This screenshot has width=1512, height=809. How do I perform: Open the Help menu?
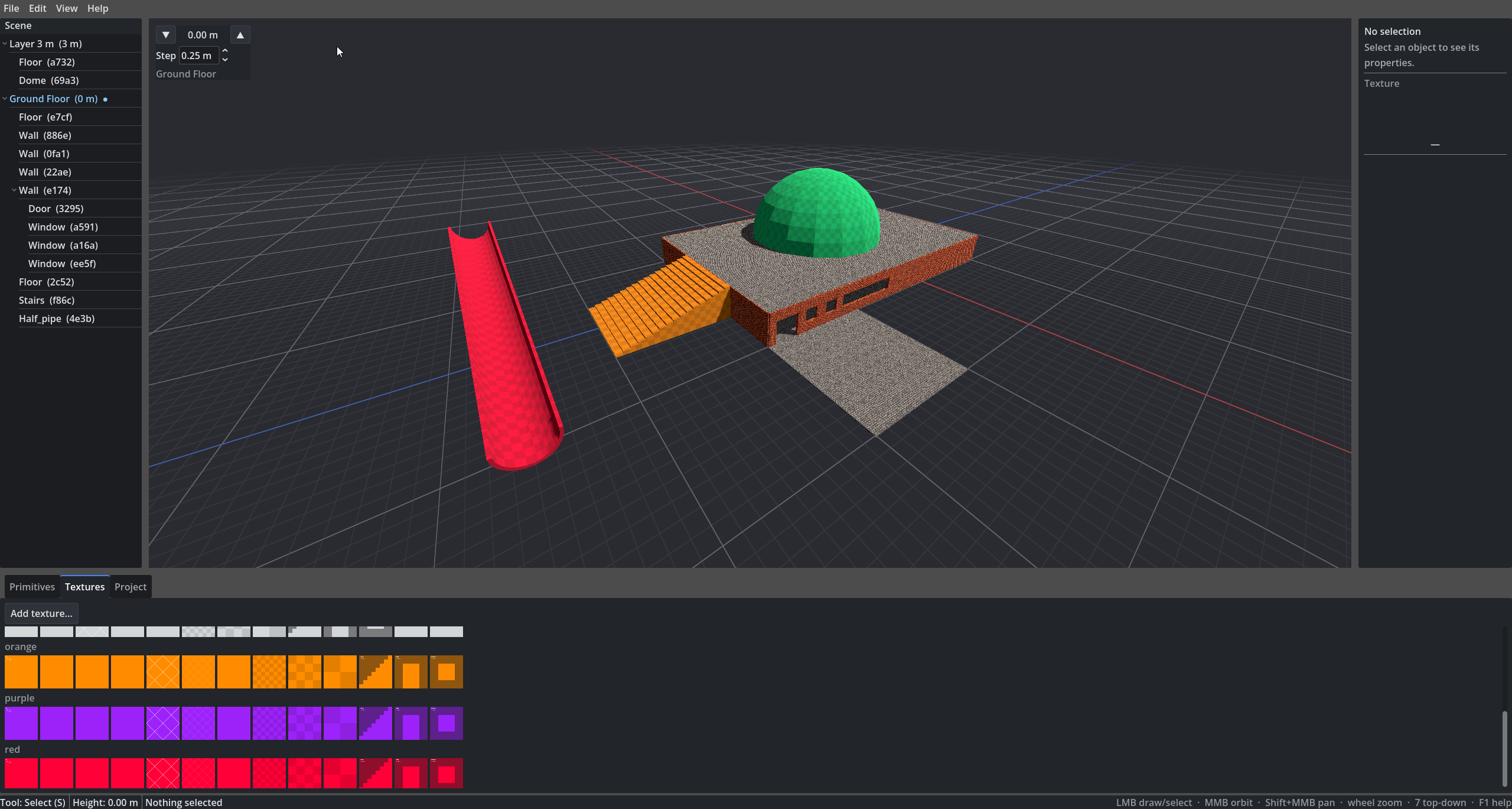[x=97, y=8]
